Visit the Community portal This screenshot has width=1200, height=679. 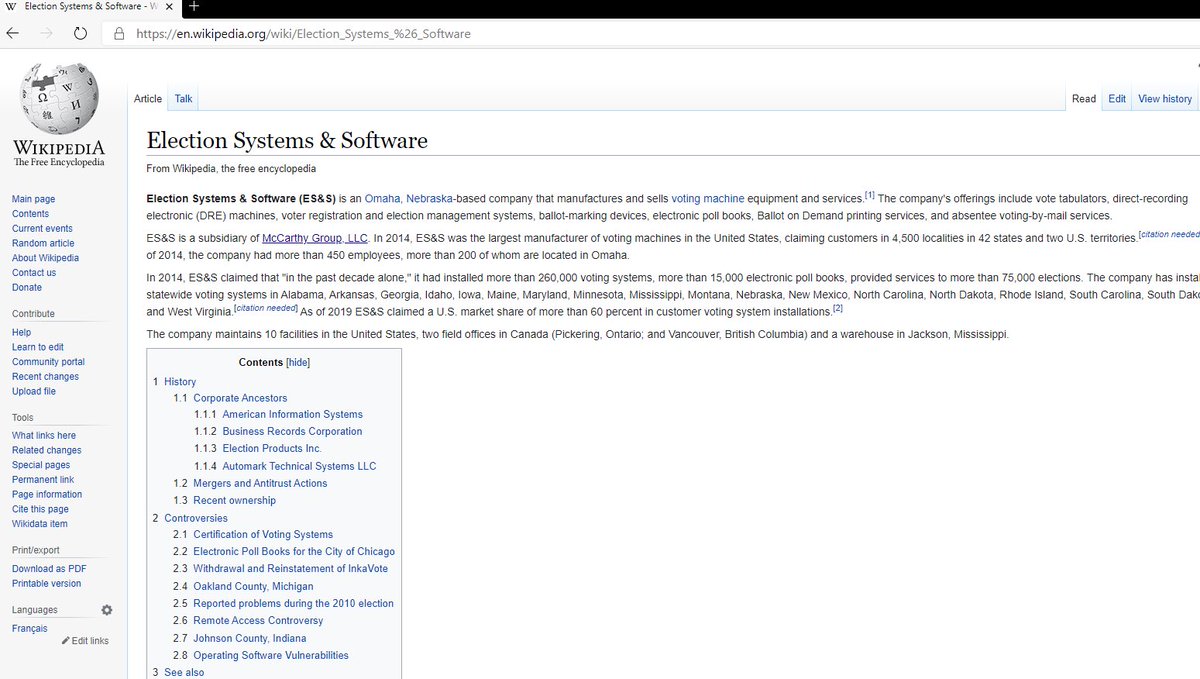click(x=48, y=362)
